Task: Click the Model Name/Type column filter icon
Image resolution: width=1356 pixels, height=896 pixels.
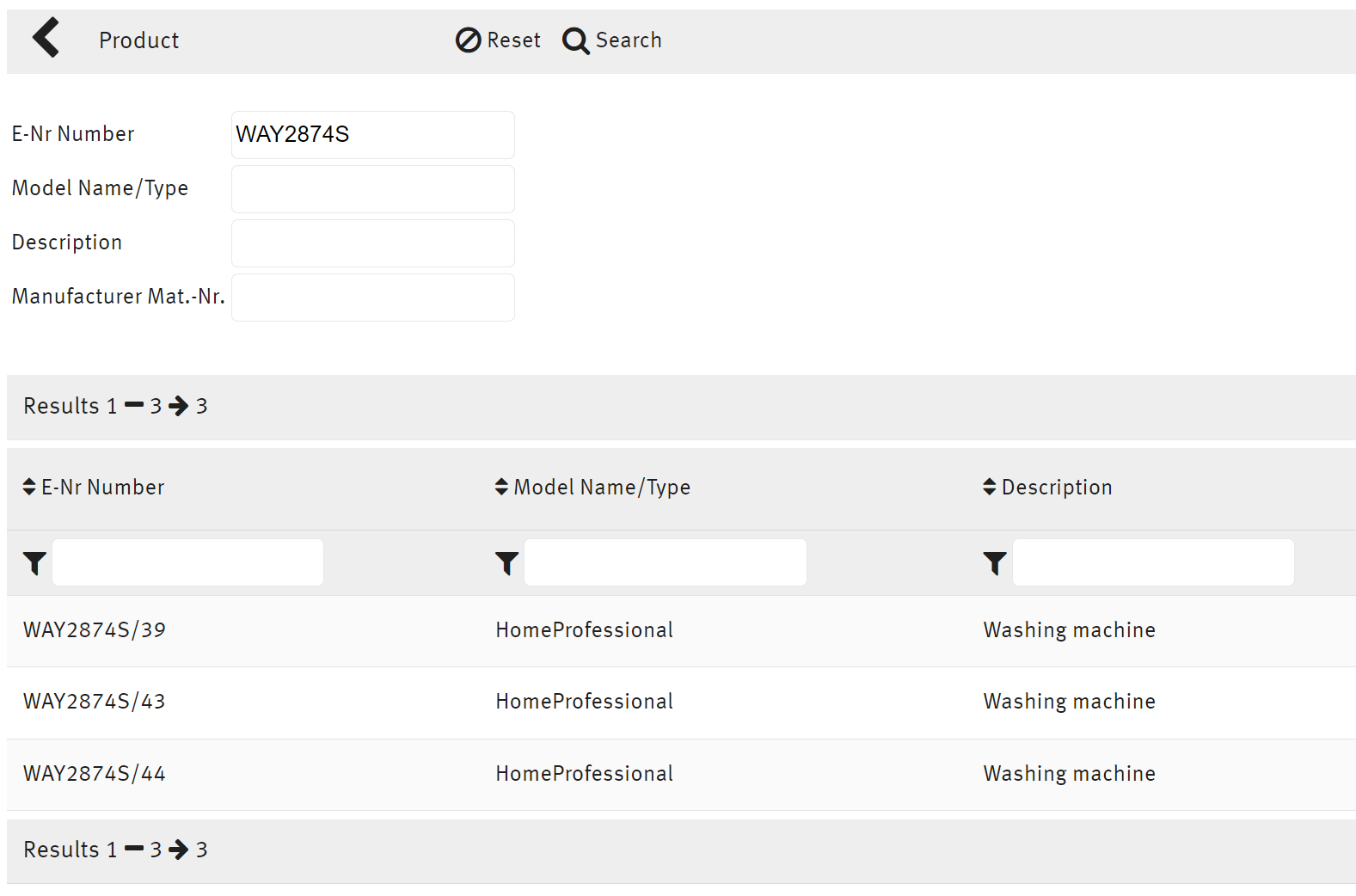Action: [506, 563]
